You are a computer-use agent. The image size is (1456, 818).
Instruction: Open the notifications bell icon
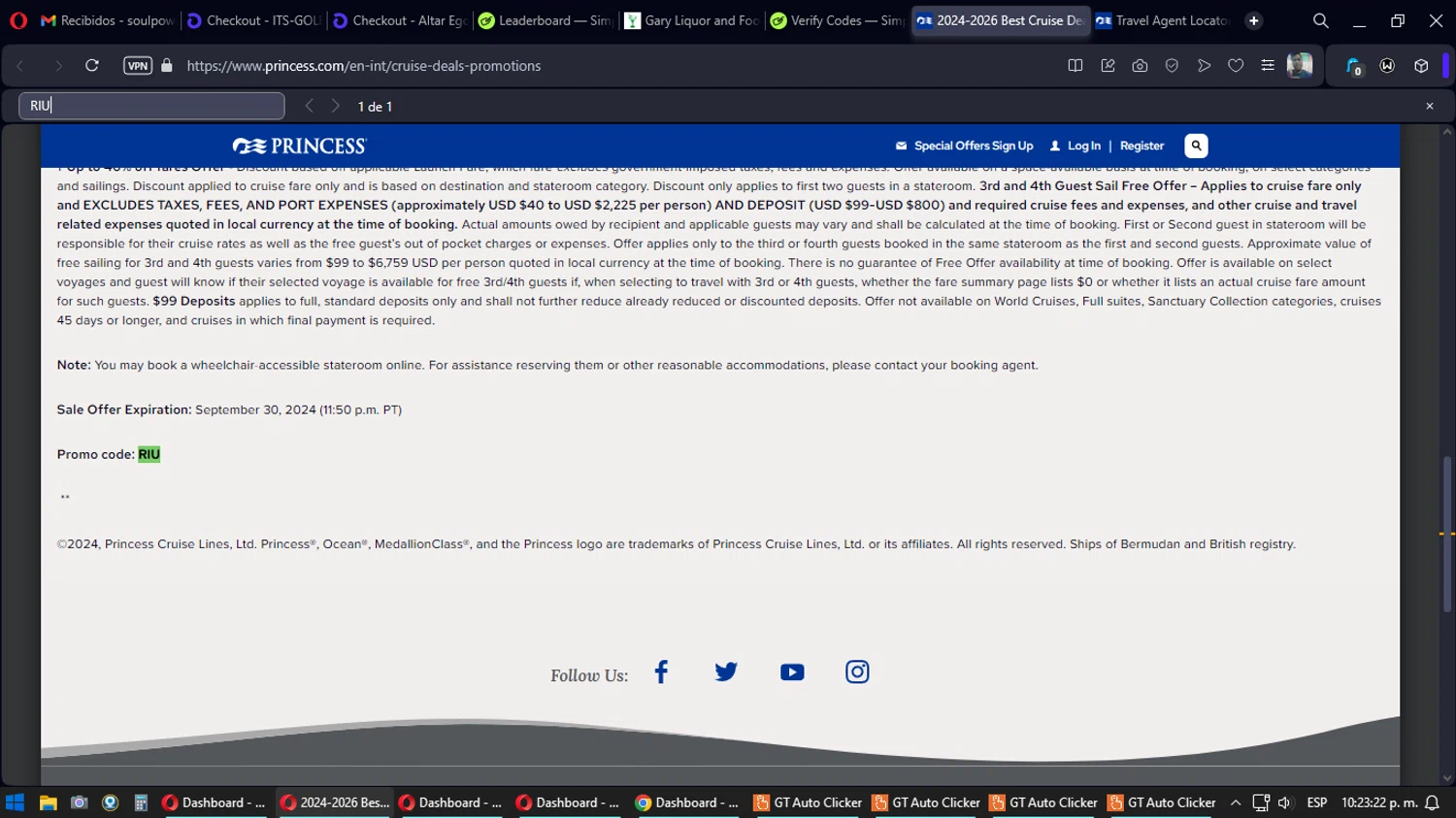(1432, 802)
